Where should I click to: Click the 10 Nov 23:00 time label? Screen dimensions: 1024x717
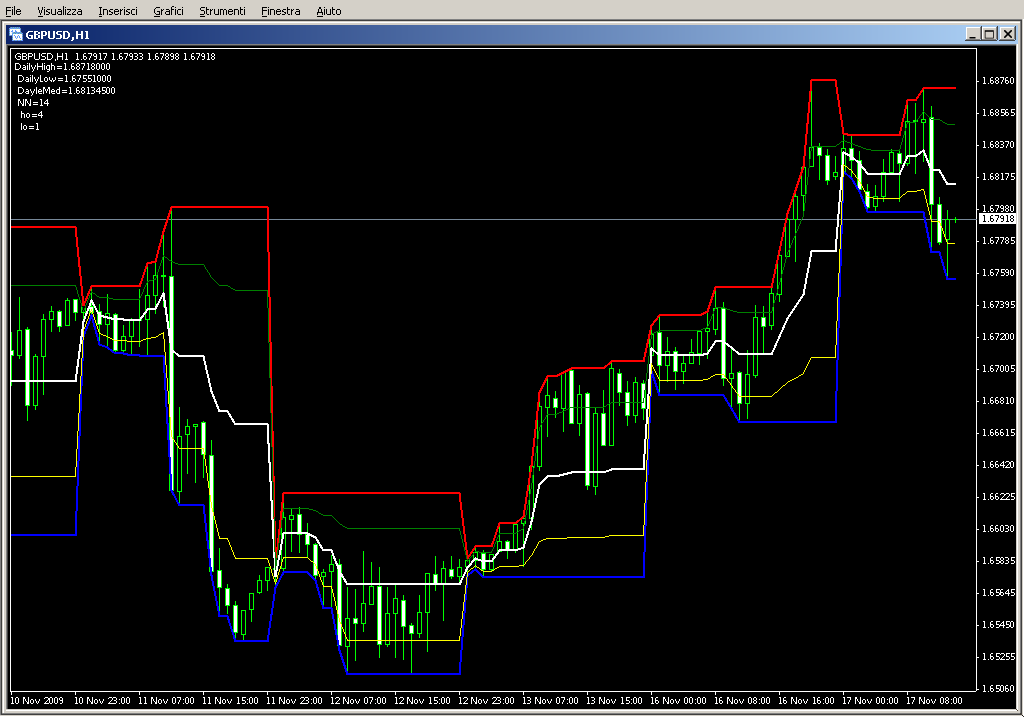click(103, 701)
